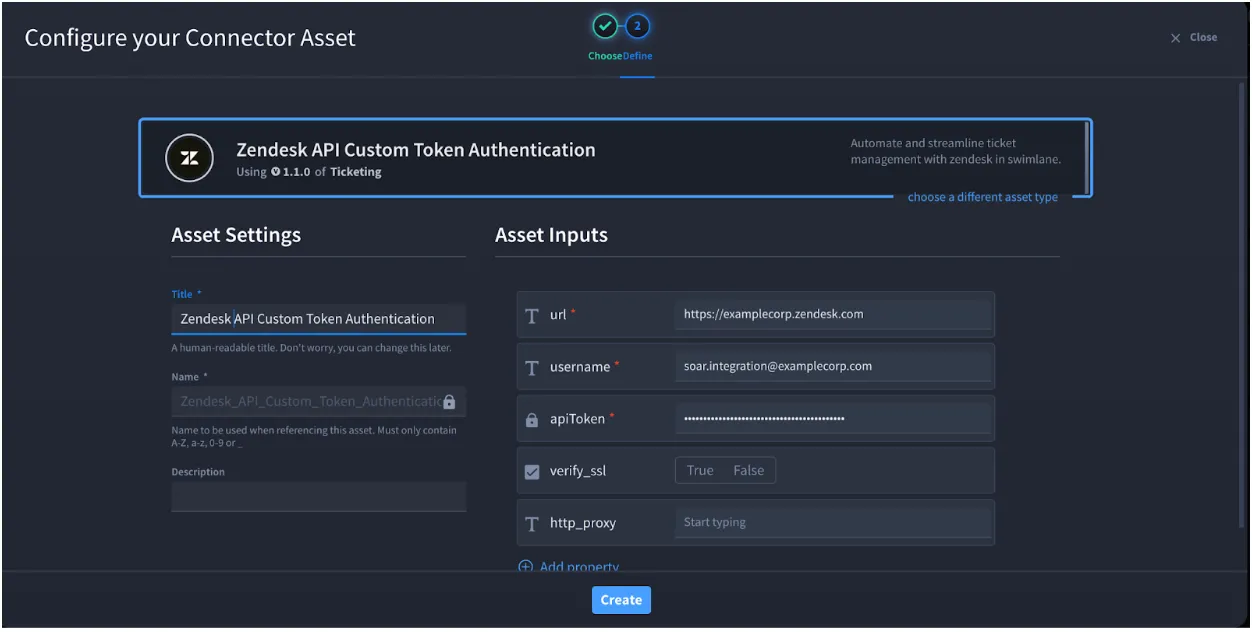This screenshot has width=1252, height=632.
Task: Click the 'Configure your Connector Asset' heading
Action: (x=190, y=38)
